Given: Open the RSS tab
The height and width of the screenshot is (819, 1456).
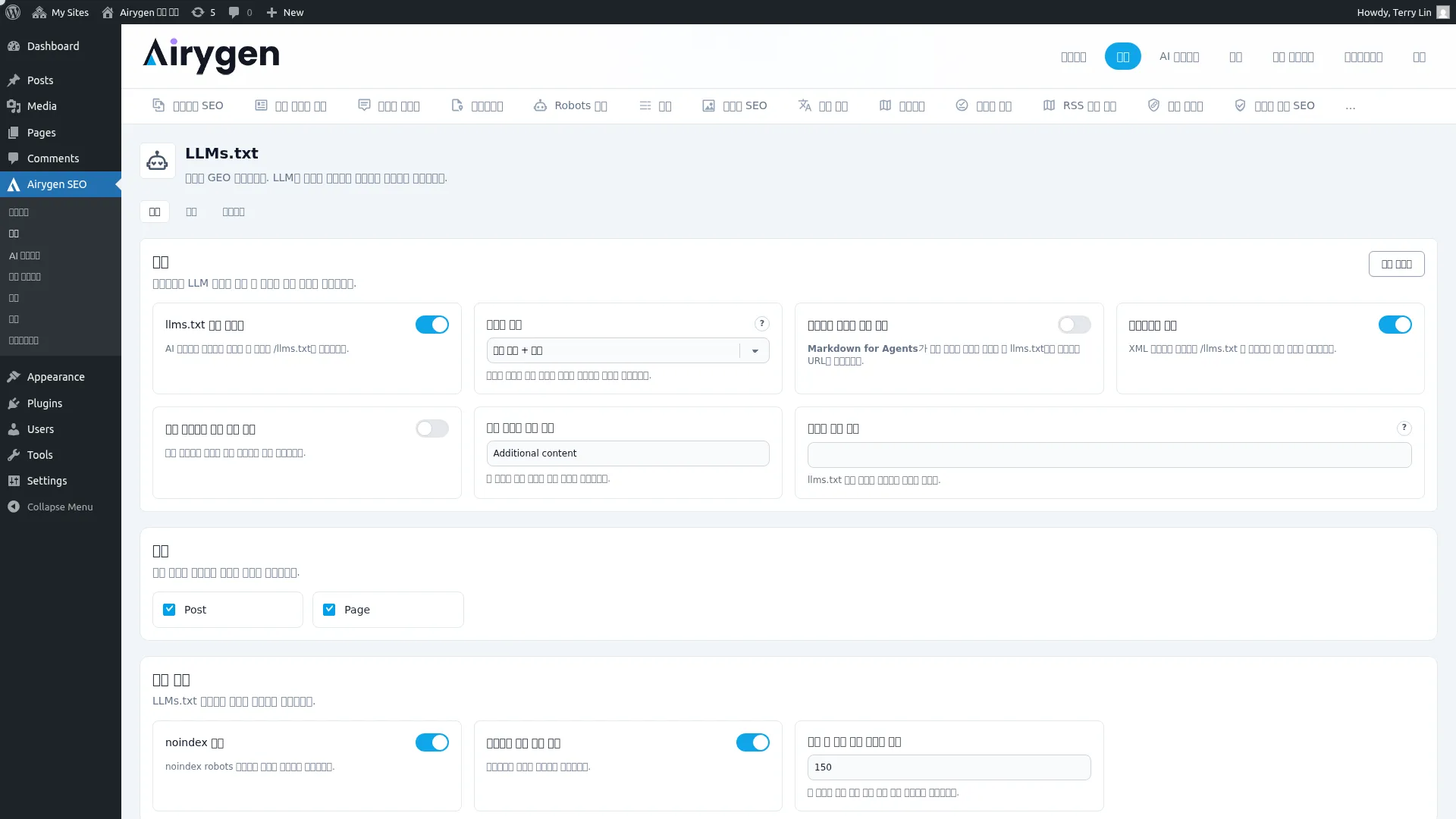Looking at the screenshot, I should click(x=1080, y=105).
